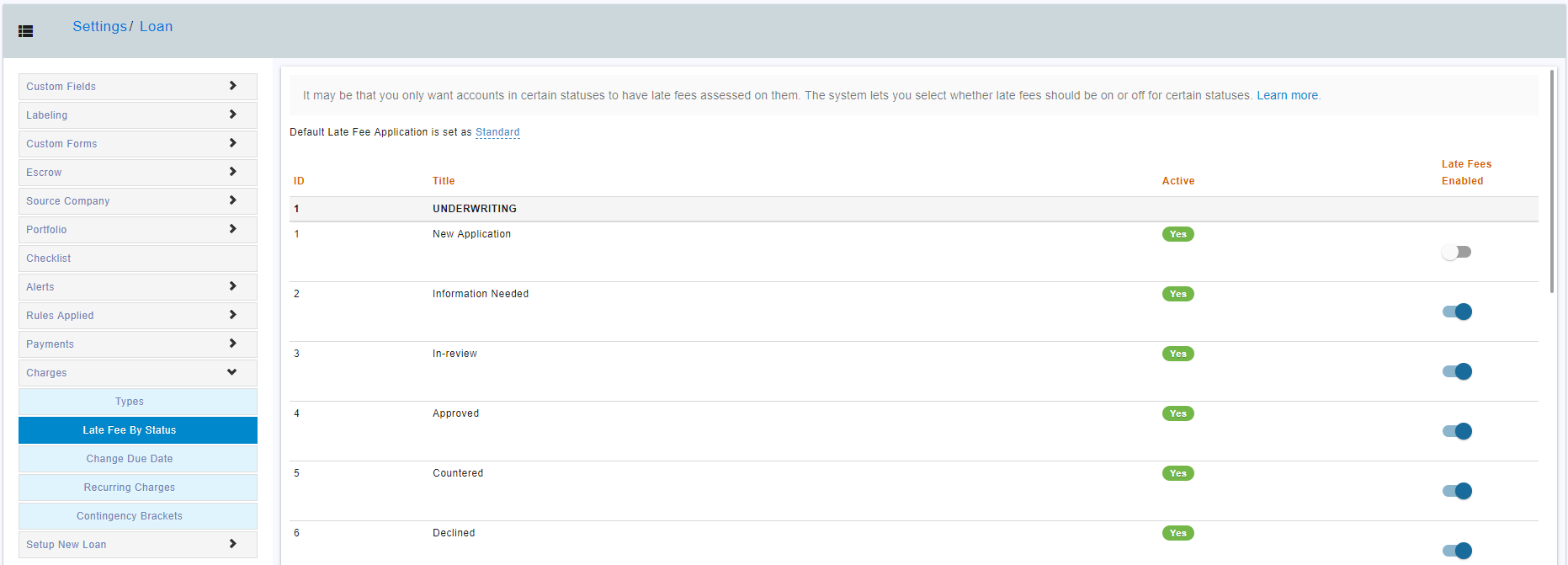Viewport: 1568px width, 565px height.
Task: Expand the Alerts chevron
Action: pos(232,286)
